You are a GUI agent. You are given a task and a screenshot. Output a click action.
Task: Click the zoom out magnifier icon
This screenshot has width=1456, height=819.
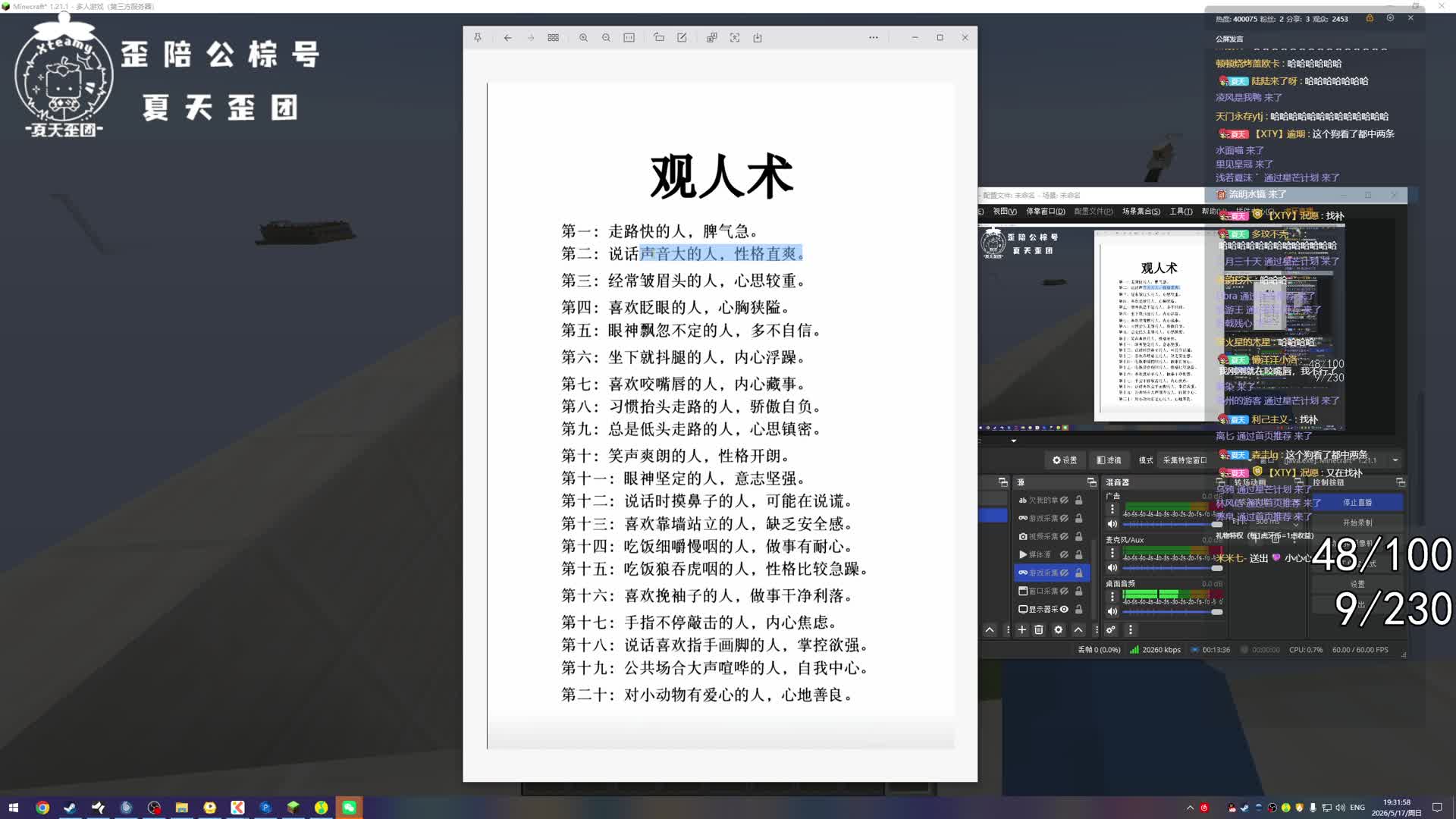(606, 38)
